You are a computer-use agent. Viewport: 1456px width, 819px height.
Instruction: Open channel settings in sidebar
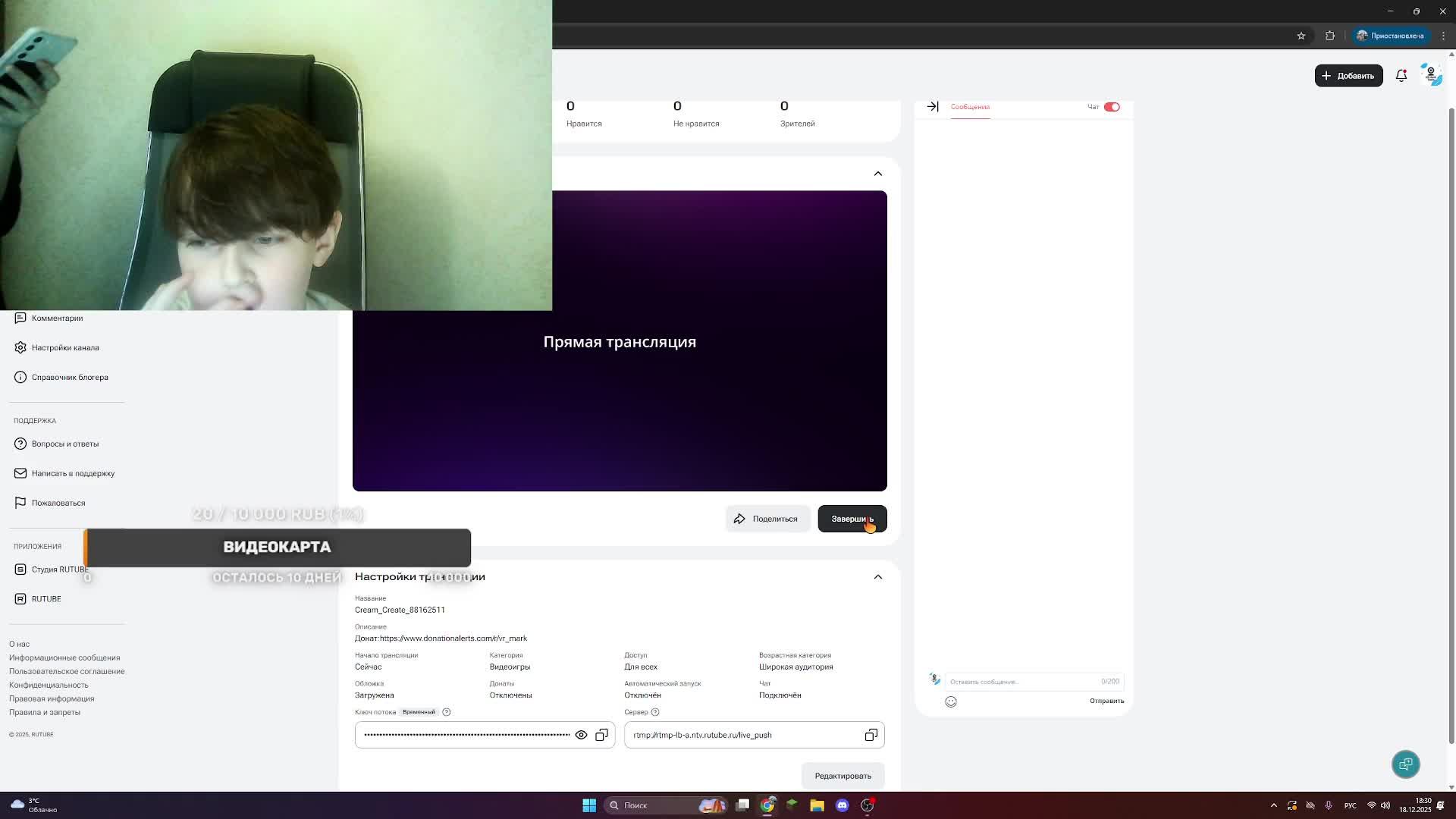pos(65,348)
